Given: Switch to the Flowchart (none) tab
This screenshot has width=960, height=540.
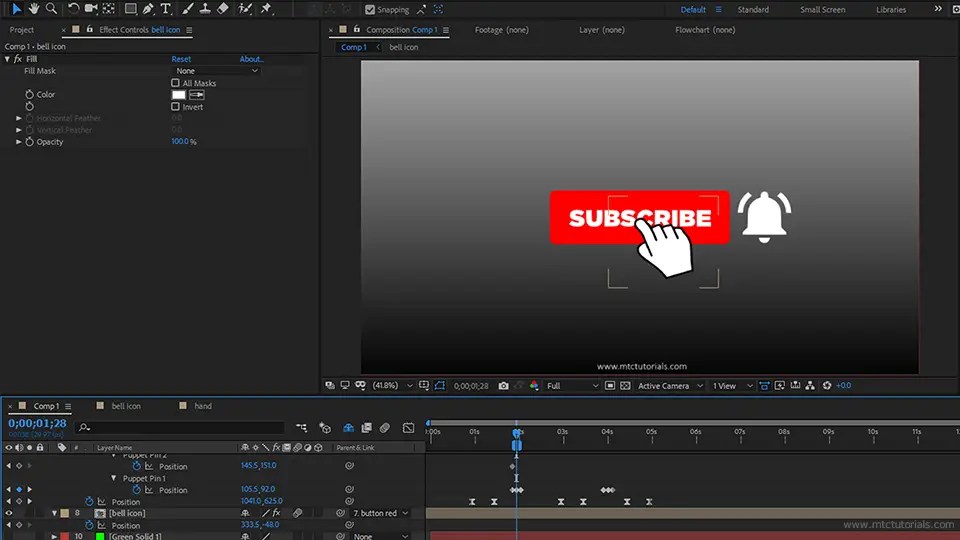Looking at the screenshot, I should click(705, 30).
